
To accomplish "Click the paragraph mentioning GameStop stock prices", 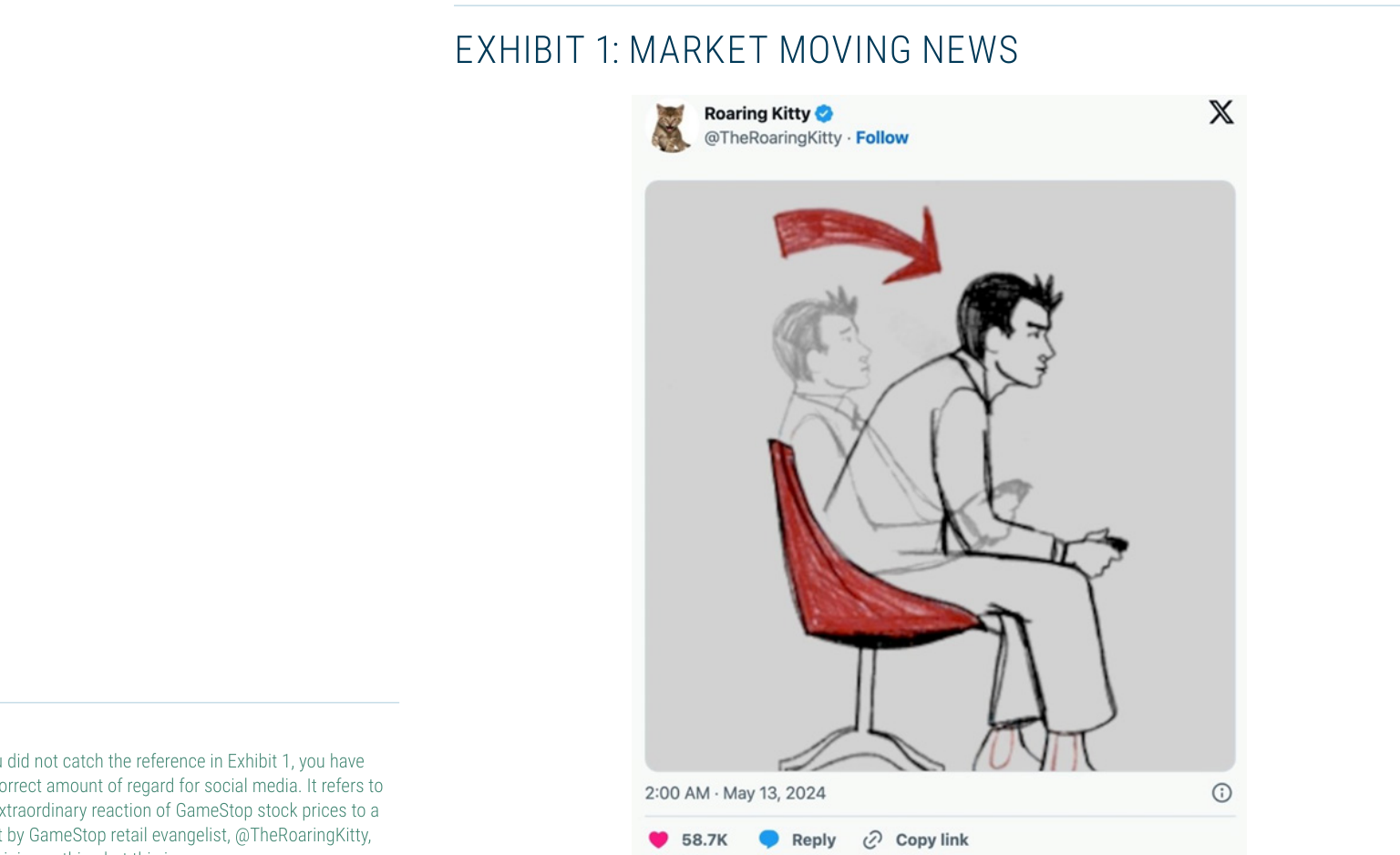I will [x=191, y=804].
